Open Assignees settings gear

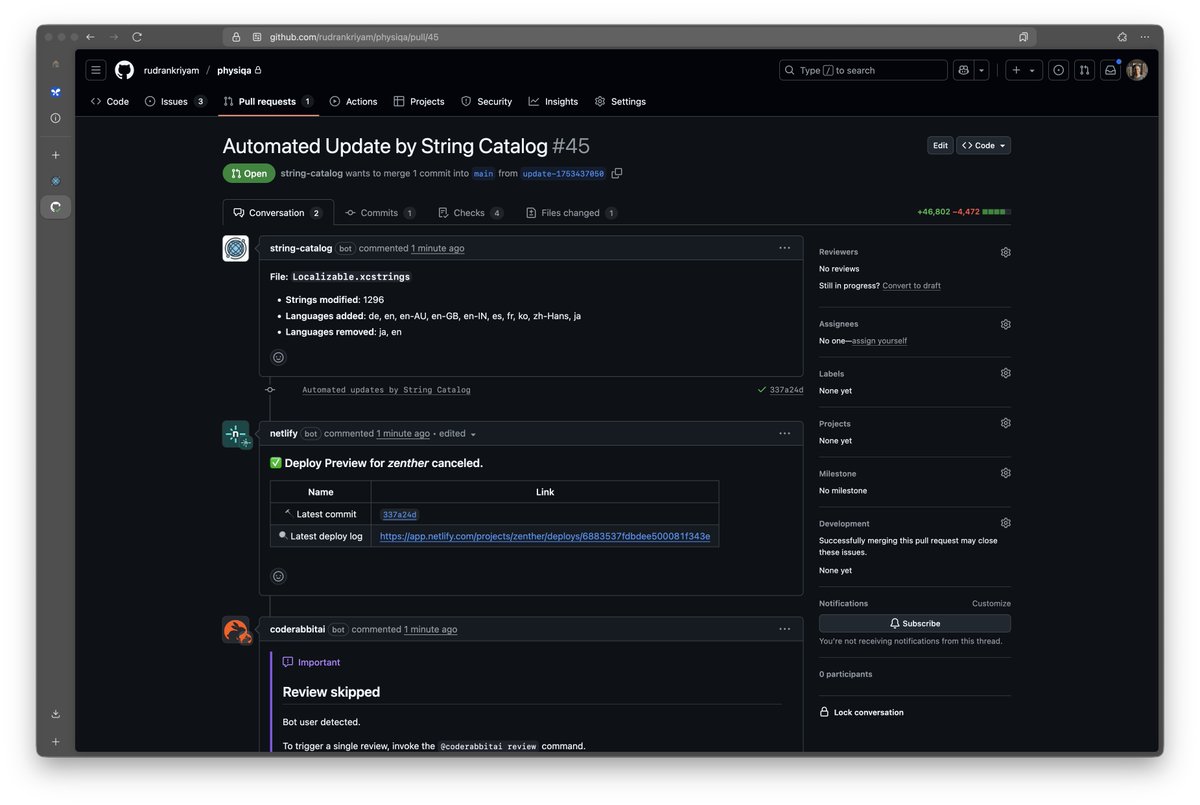tap(1005, 324)
